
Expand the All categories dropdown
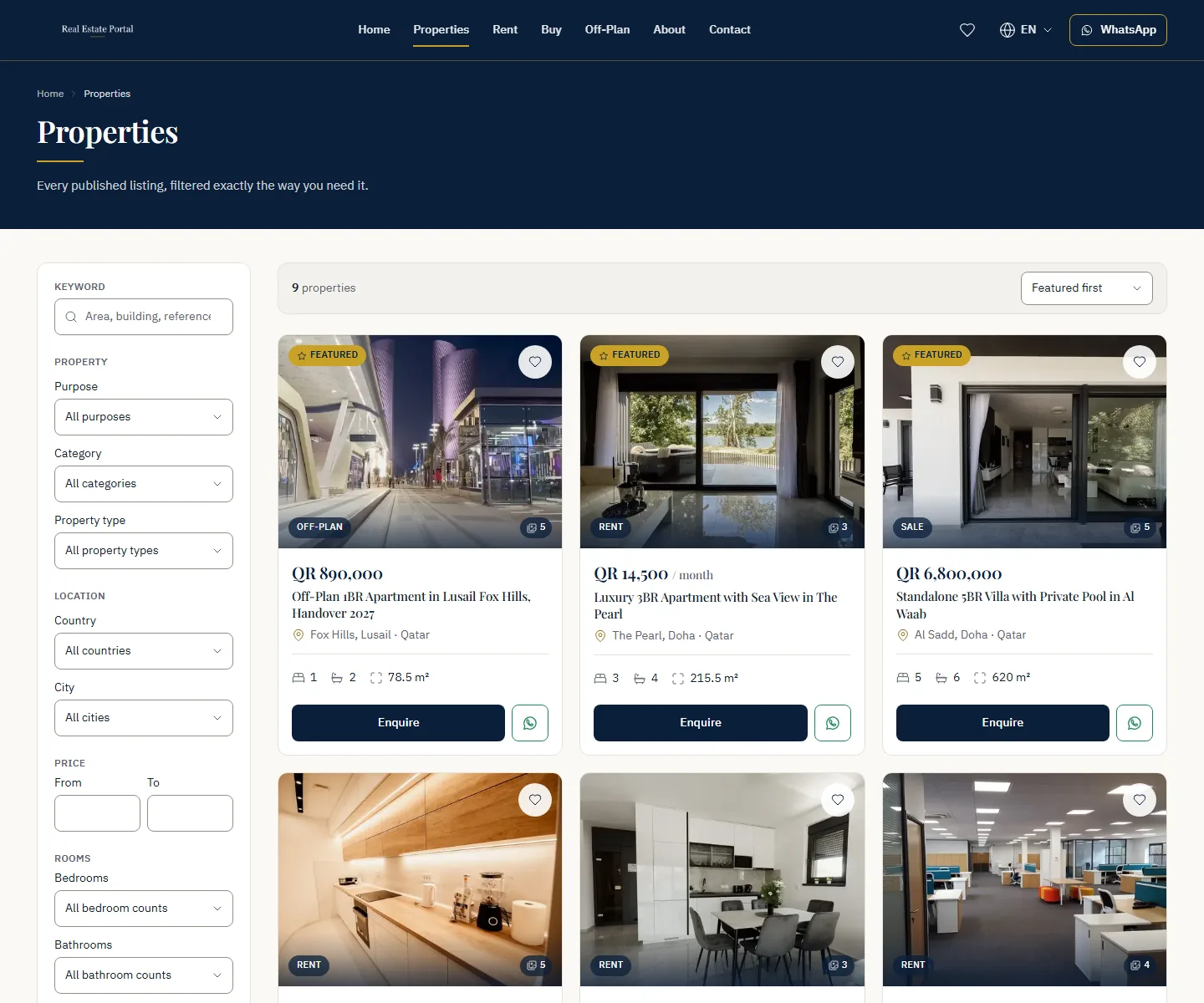click(144, 484)
